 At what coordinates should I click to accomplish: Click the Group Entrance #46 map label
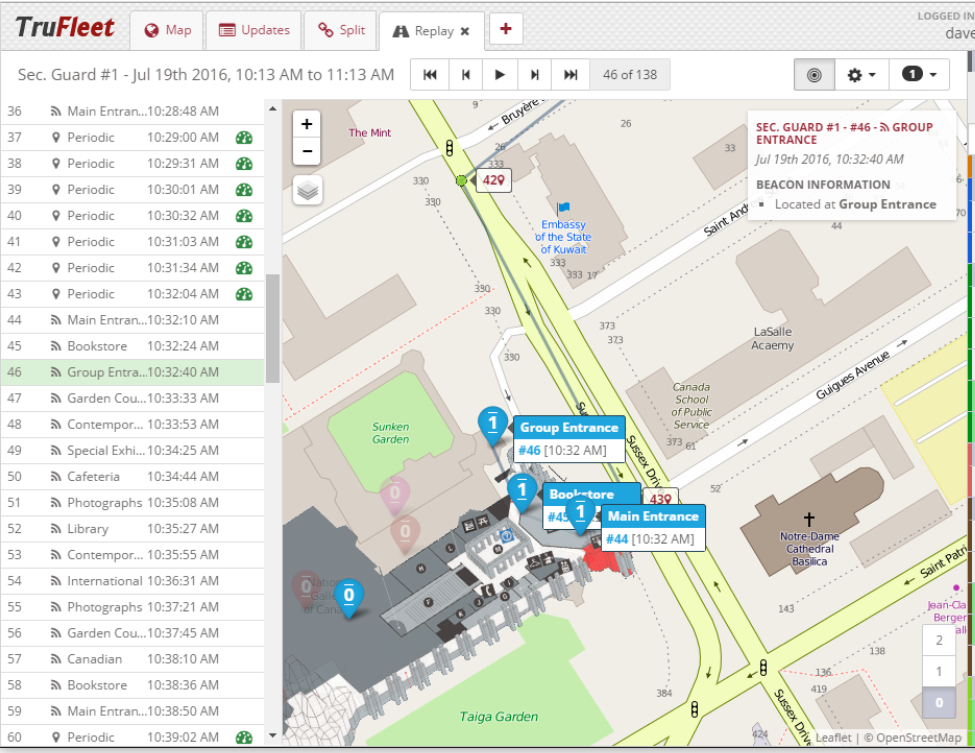coord(569,439)
